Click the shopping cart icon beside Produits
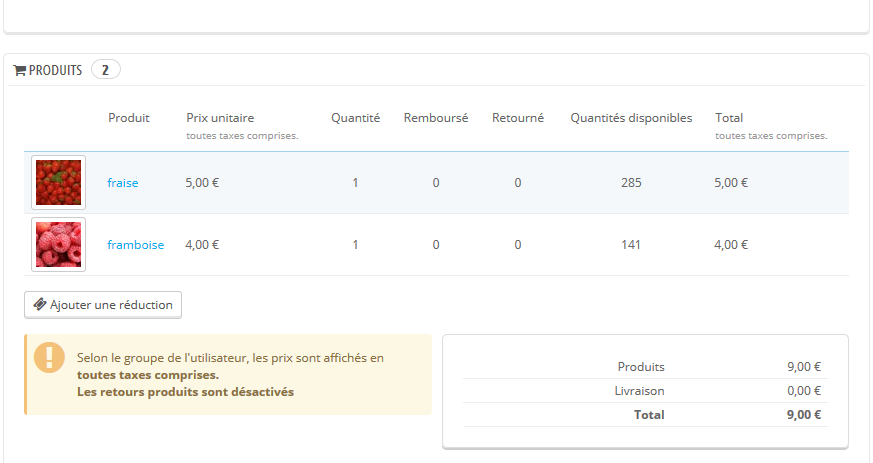This screenshot has width=873, height=463. tap(19, 71)
